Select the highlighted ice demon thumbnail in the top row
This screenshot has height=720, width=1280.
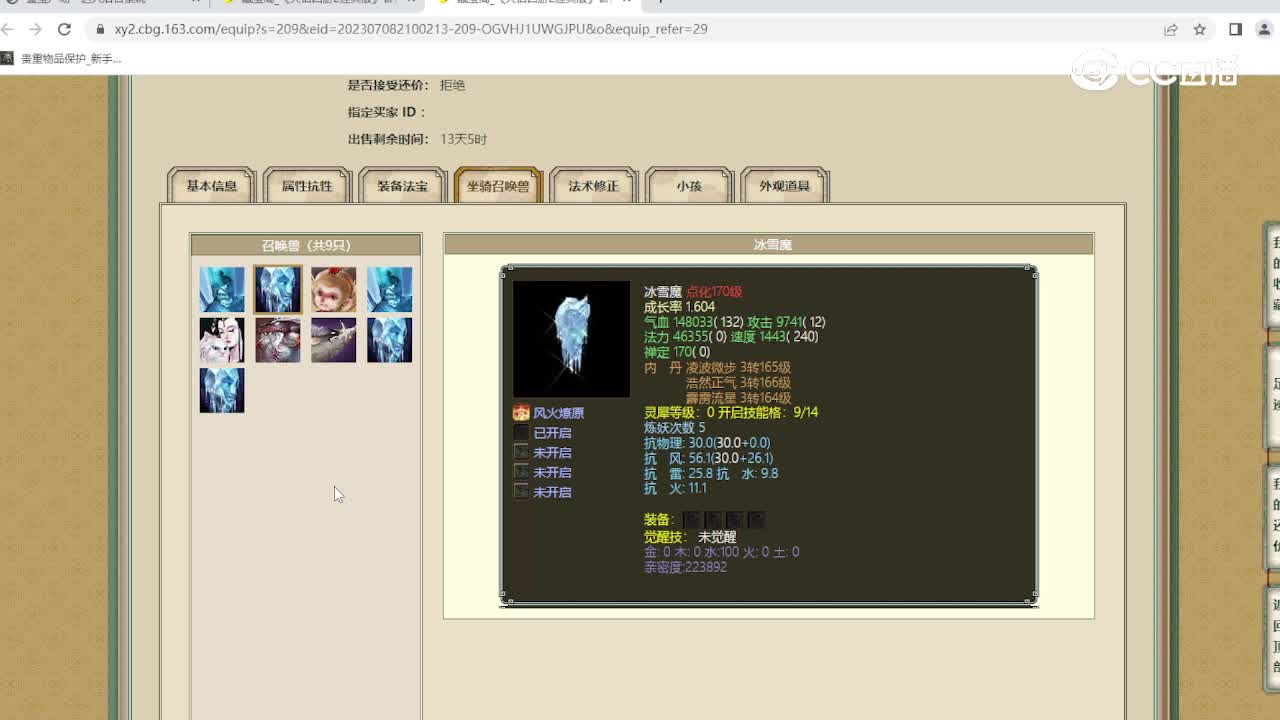(x=278, y=290)
